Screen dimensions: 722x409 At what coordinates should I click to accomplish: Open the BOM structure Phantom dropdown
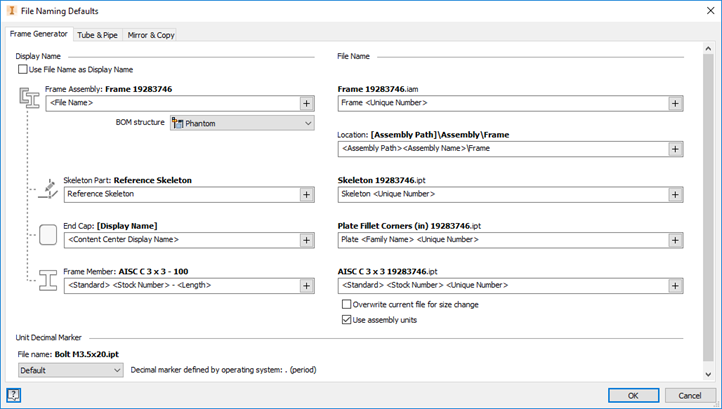click(241, 123)
